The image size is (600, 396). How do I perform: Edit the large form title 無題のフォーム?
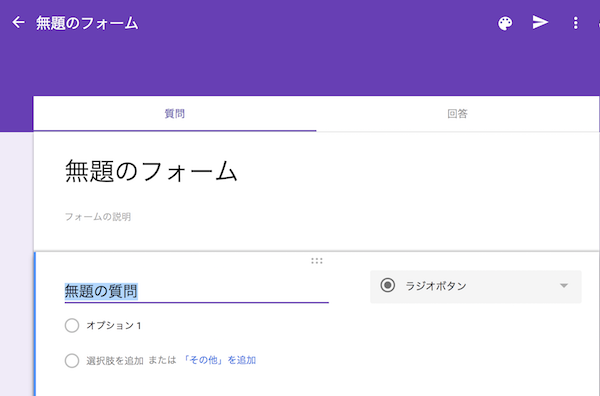click(151, 171)
